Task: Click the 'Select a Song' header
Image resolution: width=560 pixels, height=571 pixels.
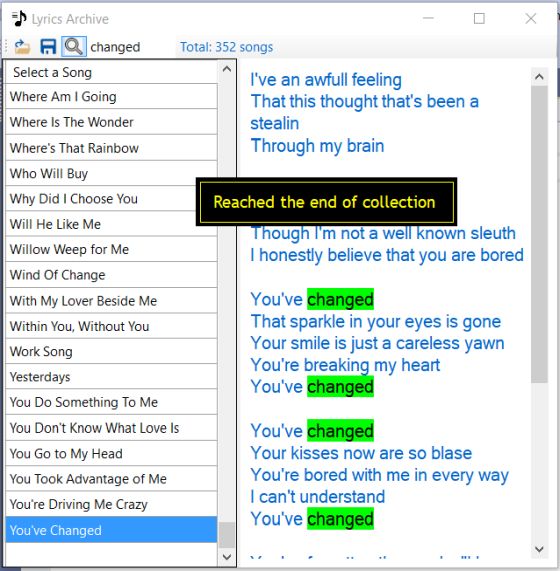Action: click(111, 72)
